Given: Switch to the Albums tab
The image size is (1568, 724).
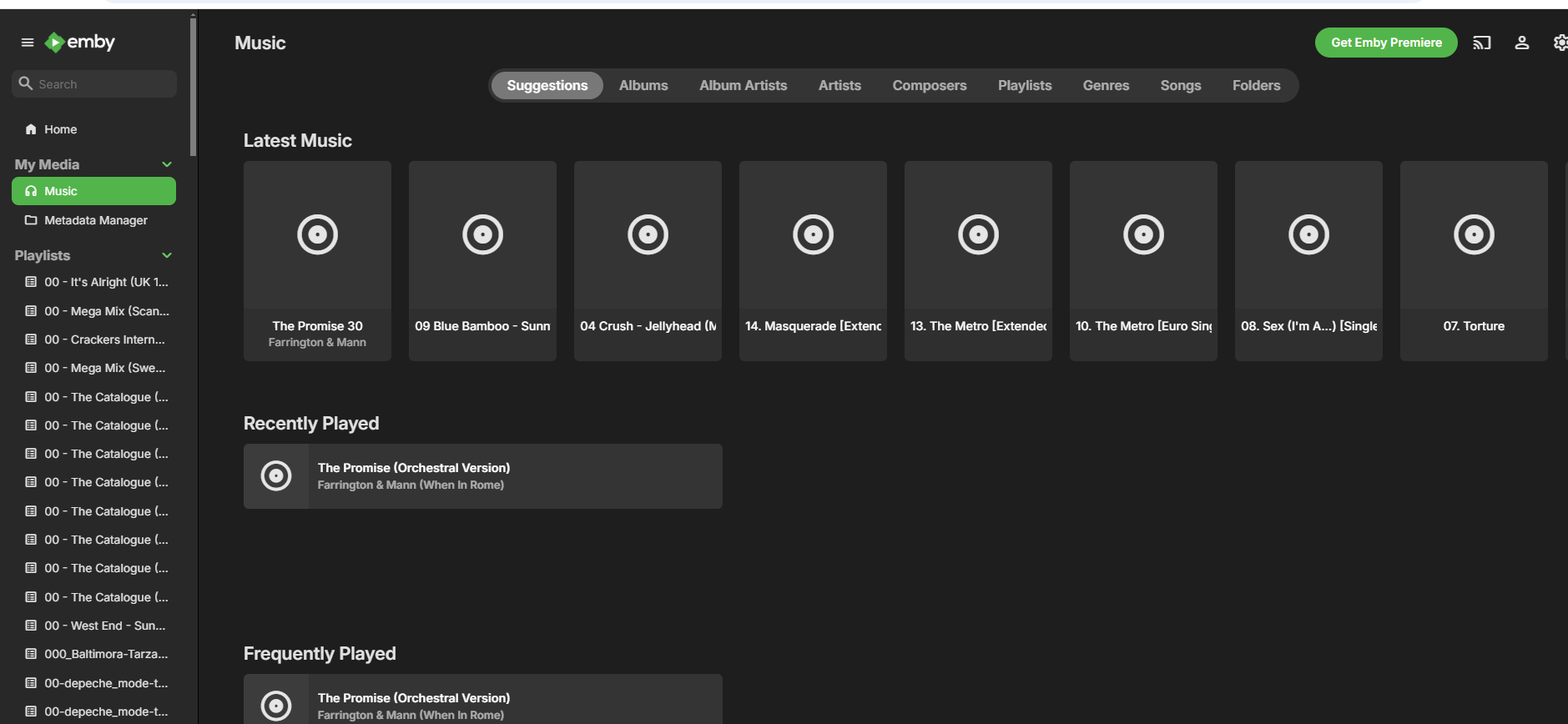Looking at the screenshot, I should pyautogui.click(x=643, y=85).
